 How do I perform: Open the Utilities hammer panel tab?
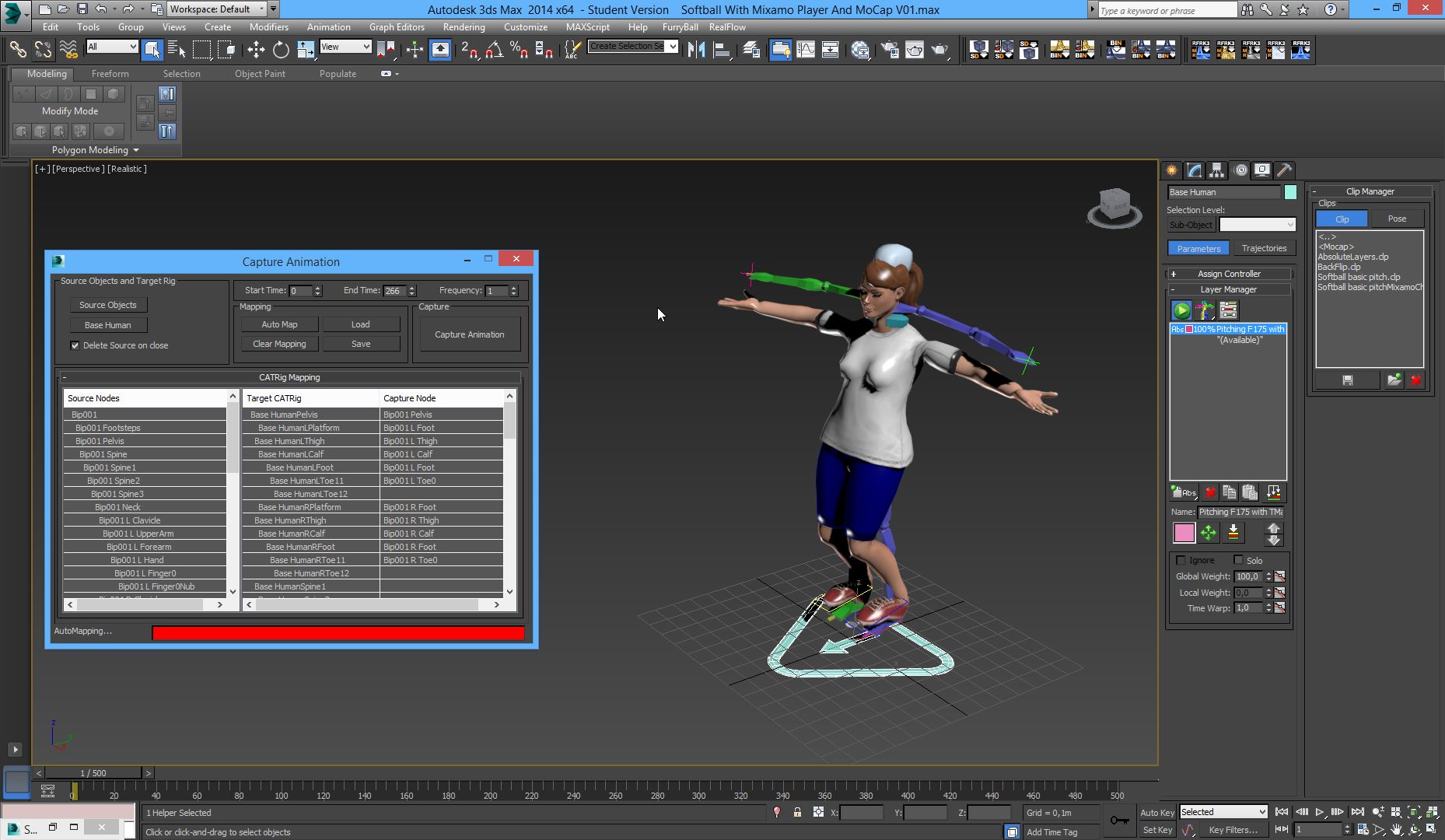[1285, 170]
